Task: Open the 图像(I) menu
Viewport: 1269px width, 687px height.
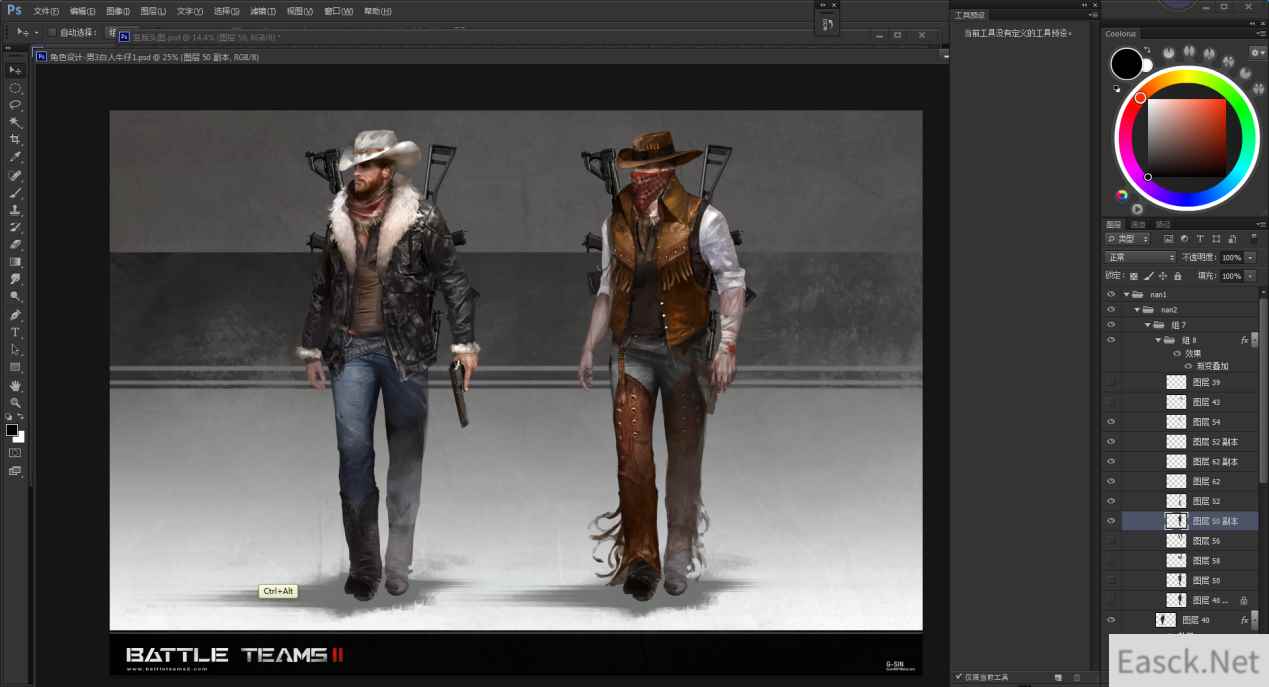Action: coord(117,11)
